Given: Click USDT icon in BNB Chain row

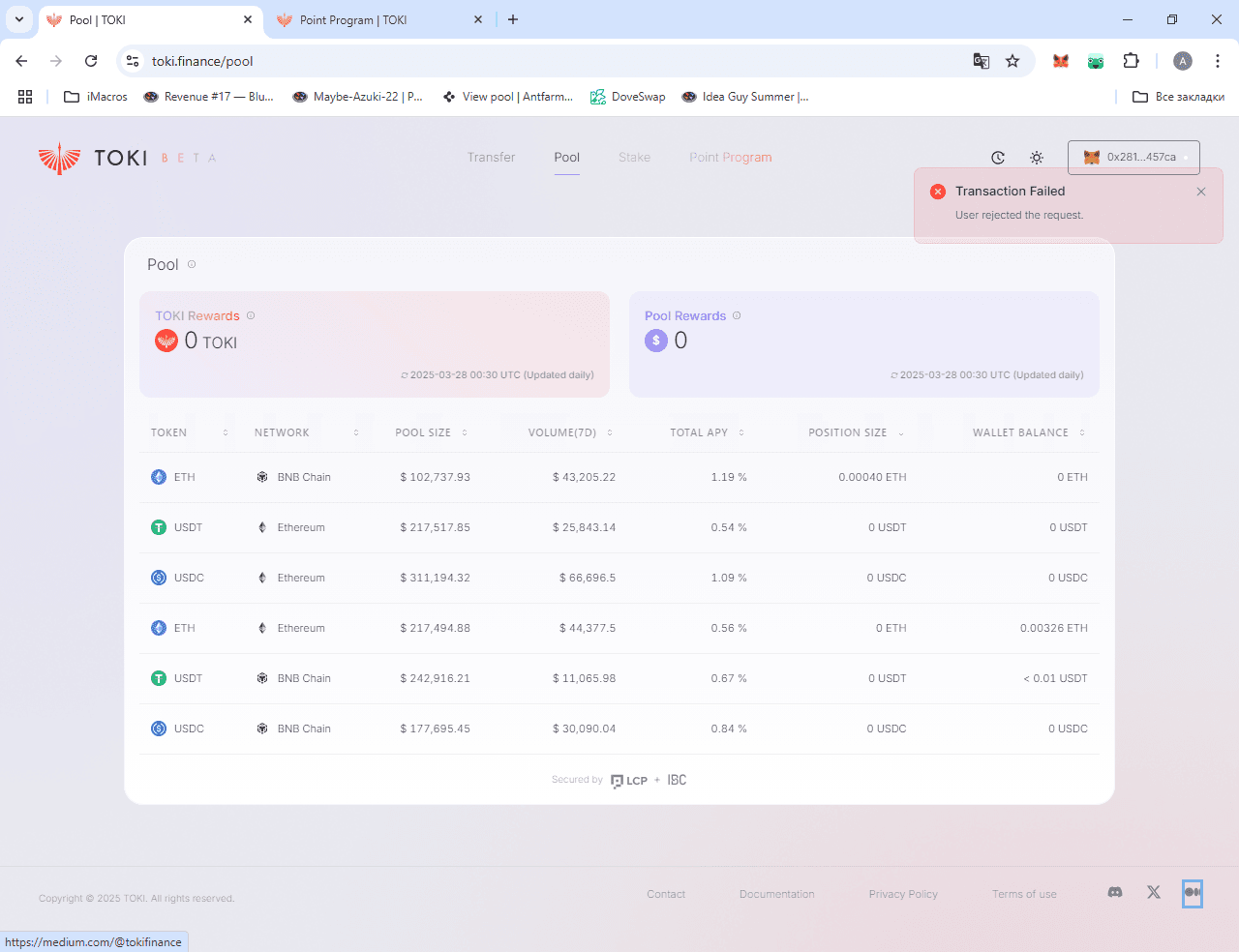Looking at the screenshot, I should point(159,678).
